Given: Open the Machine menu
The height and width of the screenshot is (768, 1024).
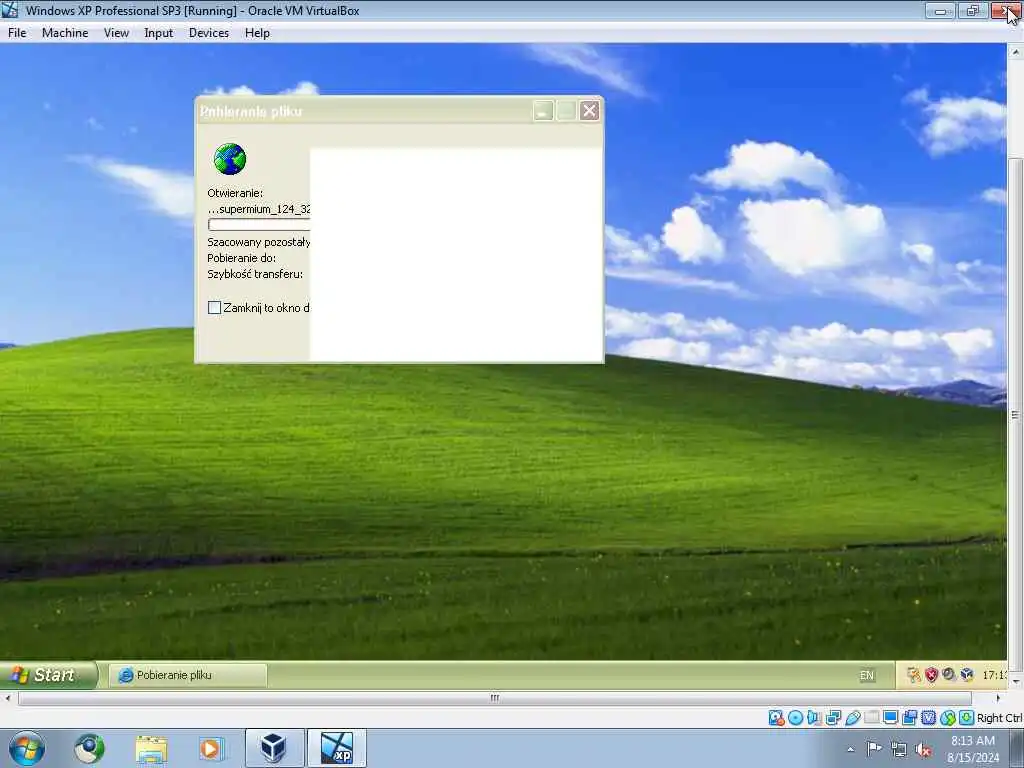Looking at the screenshot, I should click(x=65, y=33).
